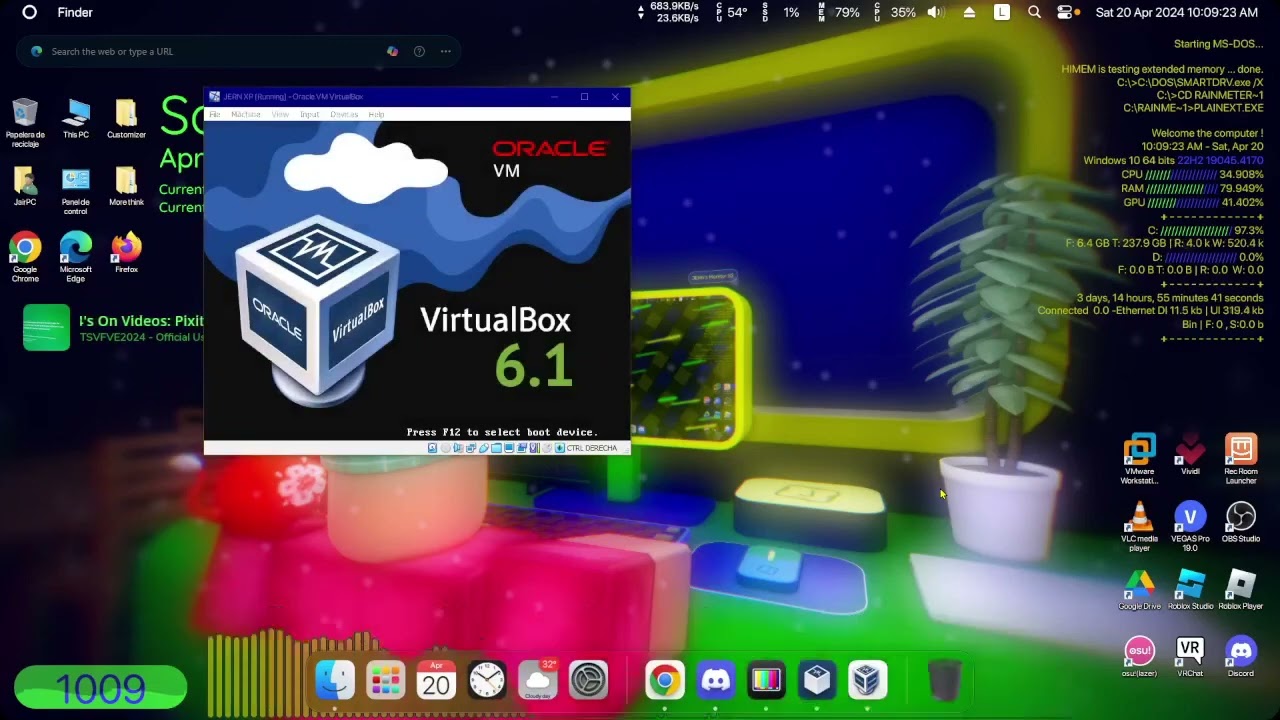
Task: Click the mouse integration icon in VirtualBox status bar
Action: click(547, 448)
